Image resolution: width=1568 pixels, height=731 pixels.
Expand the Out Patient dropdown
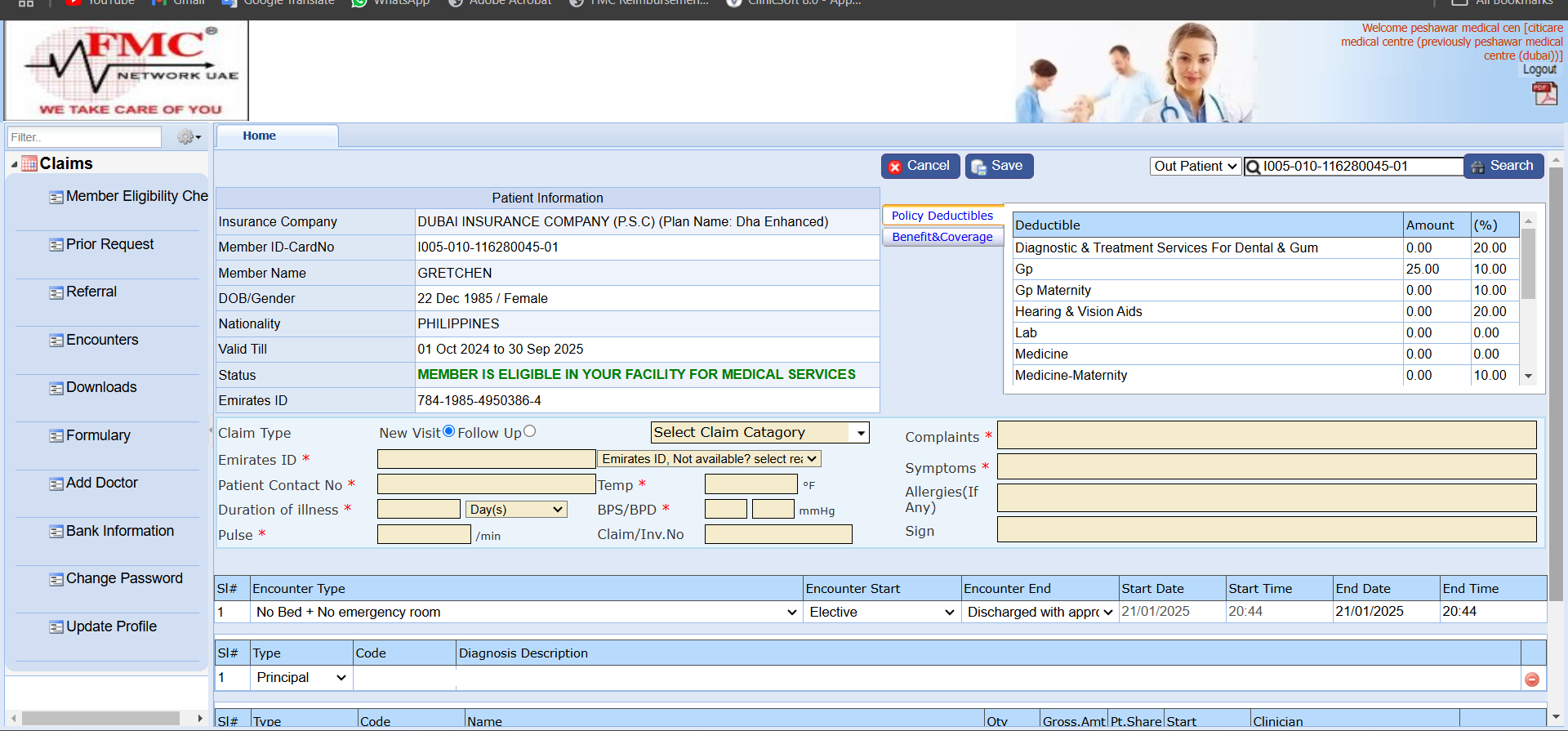click(x=1195, y=167)
